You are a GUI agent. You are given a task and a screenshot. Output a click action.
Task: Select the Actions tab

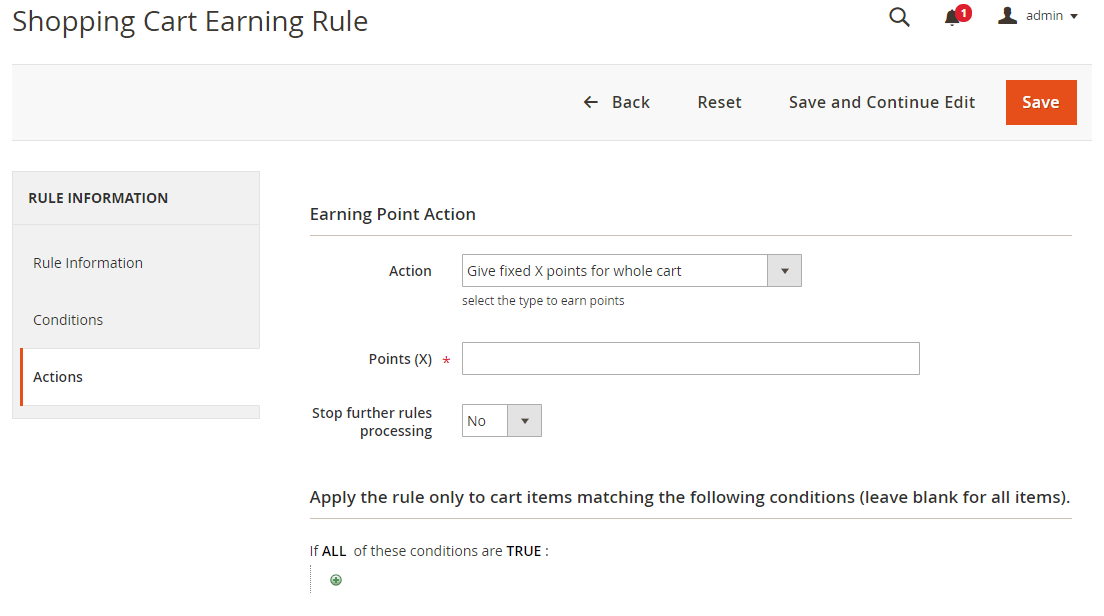click(x=58, y=377)
